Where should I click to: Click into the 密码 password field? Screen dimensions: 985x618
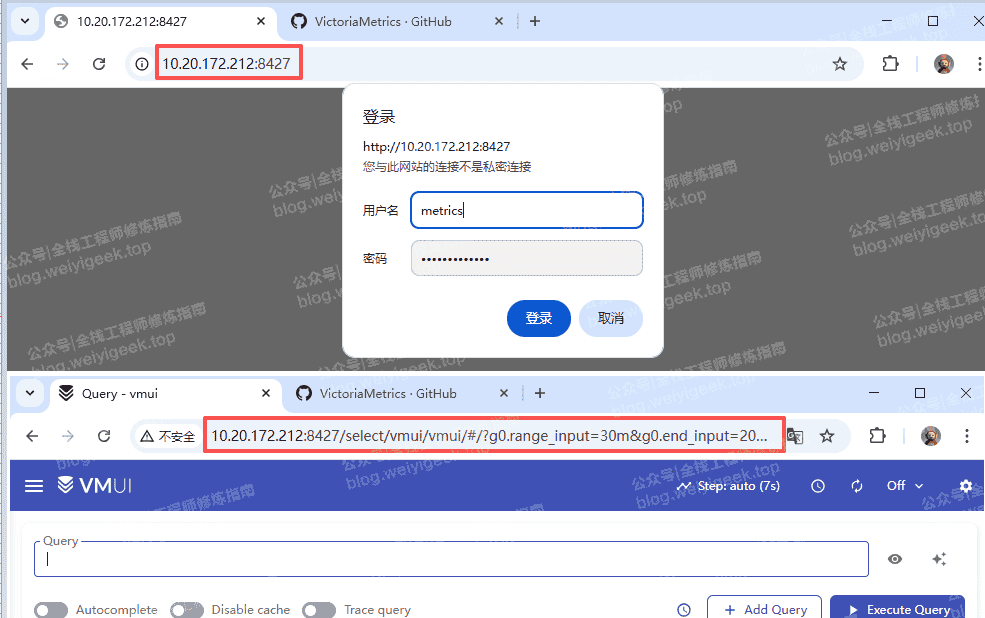(x=526, y=258)
